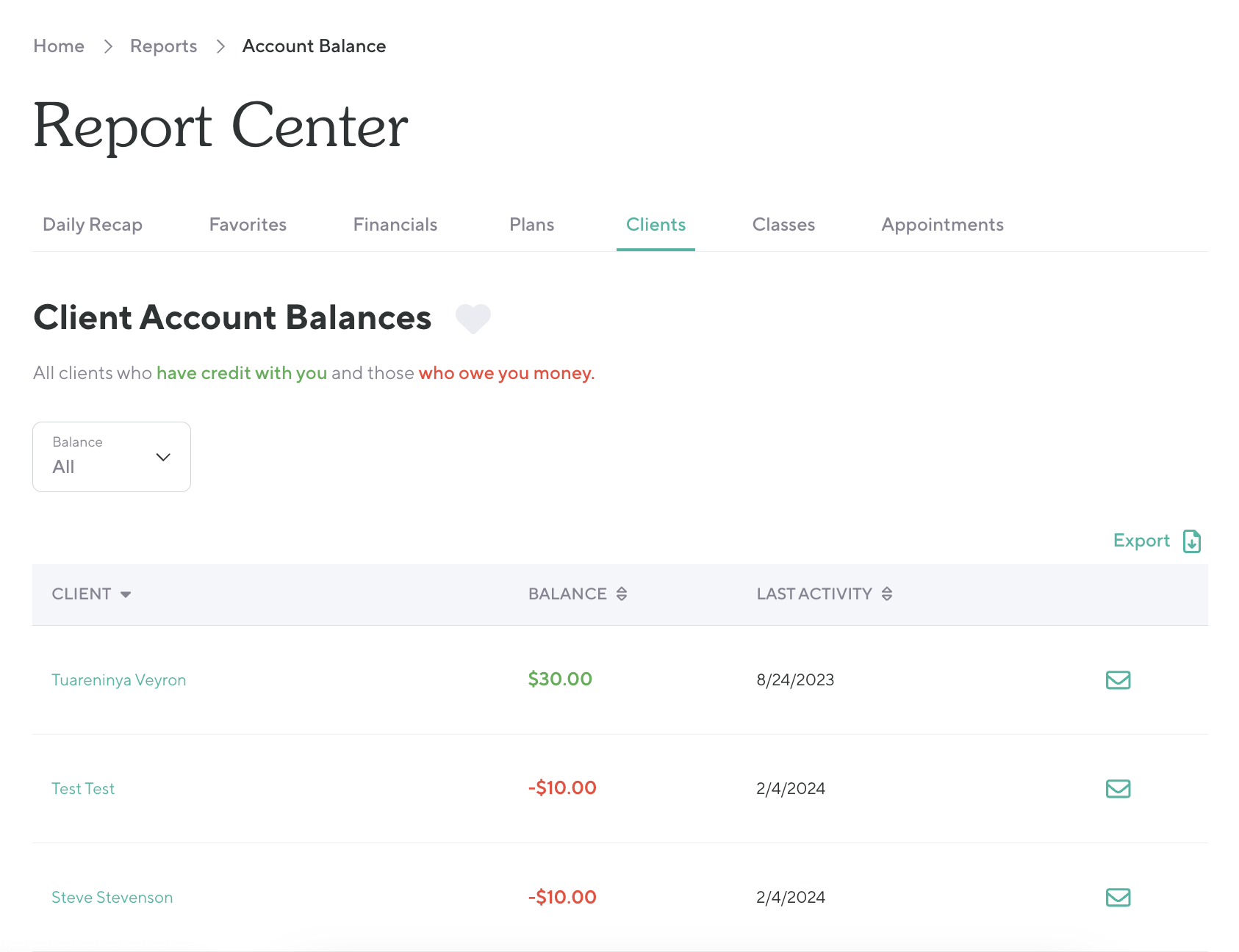
Task: Go to the Favorites tab
Action: pyautogui.click(x=248, y=225)
